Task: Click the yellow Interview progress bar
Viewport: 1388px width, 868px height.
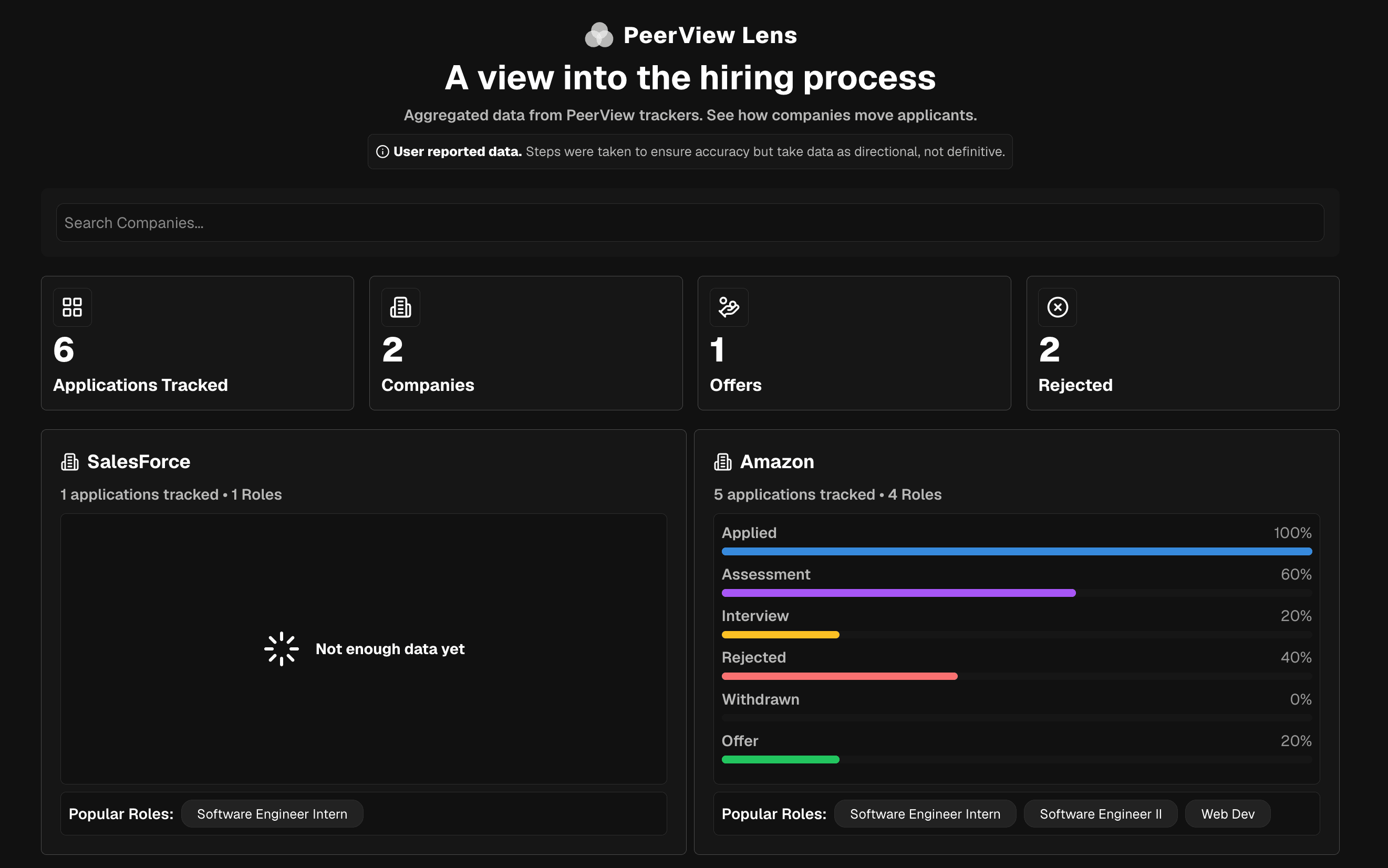Action: [x=780, y=635]
